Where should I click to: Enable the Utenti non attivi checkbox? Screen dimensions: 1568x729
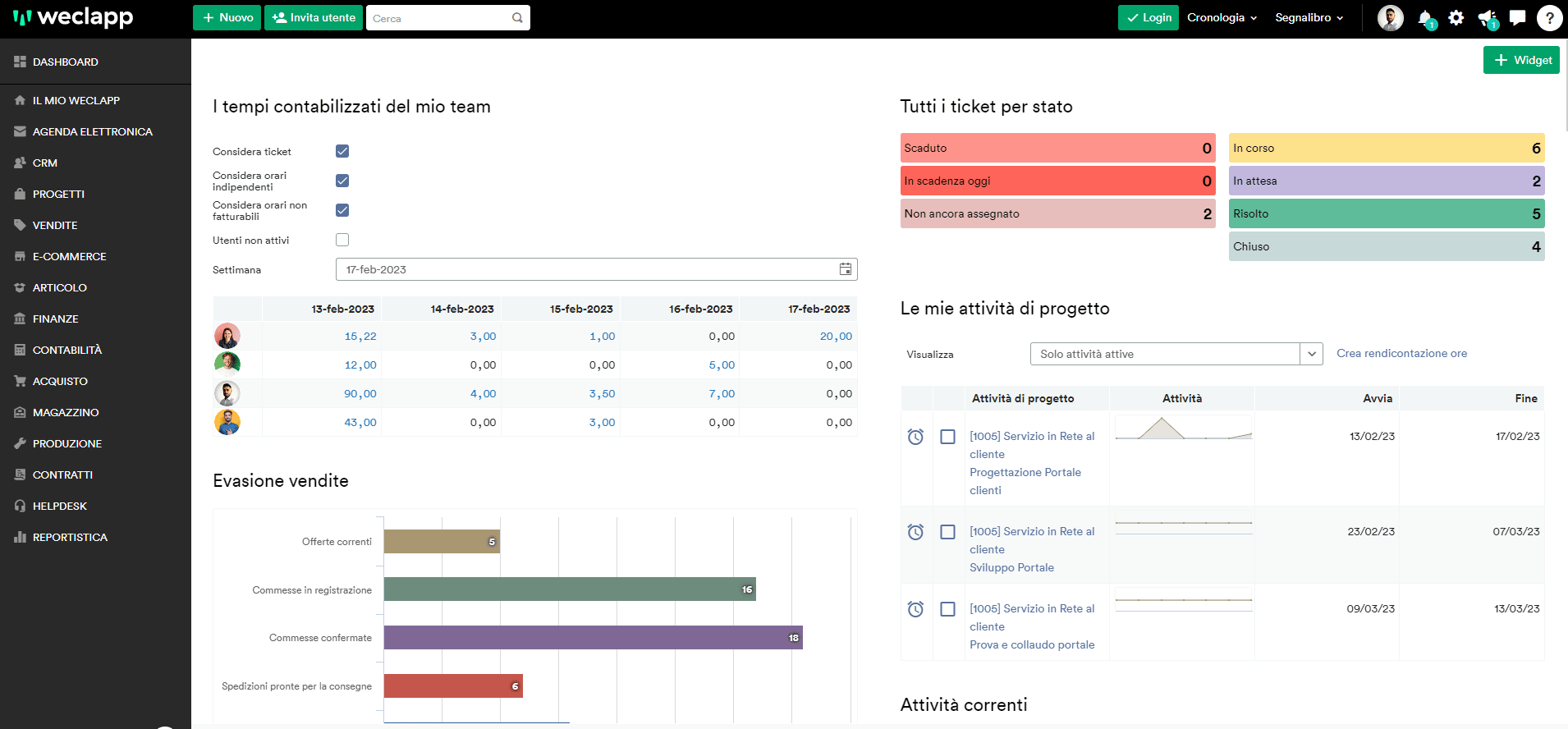coord(342,240)
